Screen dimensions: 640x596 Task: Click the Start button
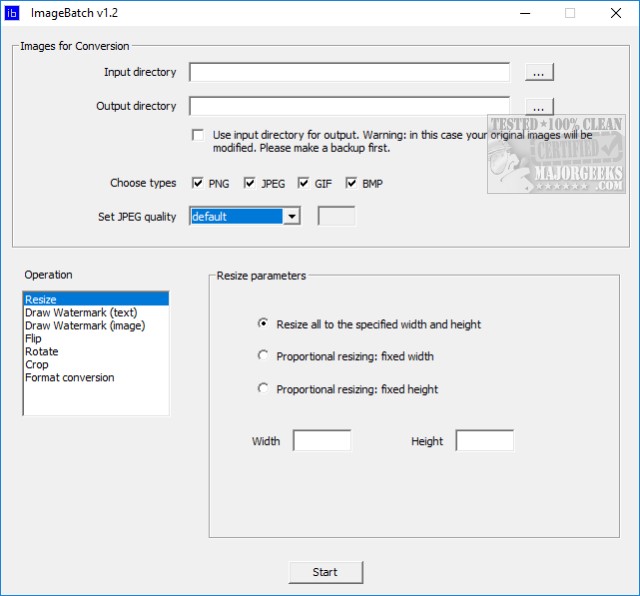pyautogui.click(x=326, y=572)
